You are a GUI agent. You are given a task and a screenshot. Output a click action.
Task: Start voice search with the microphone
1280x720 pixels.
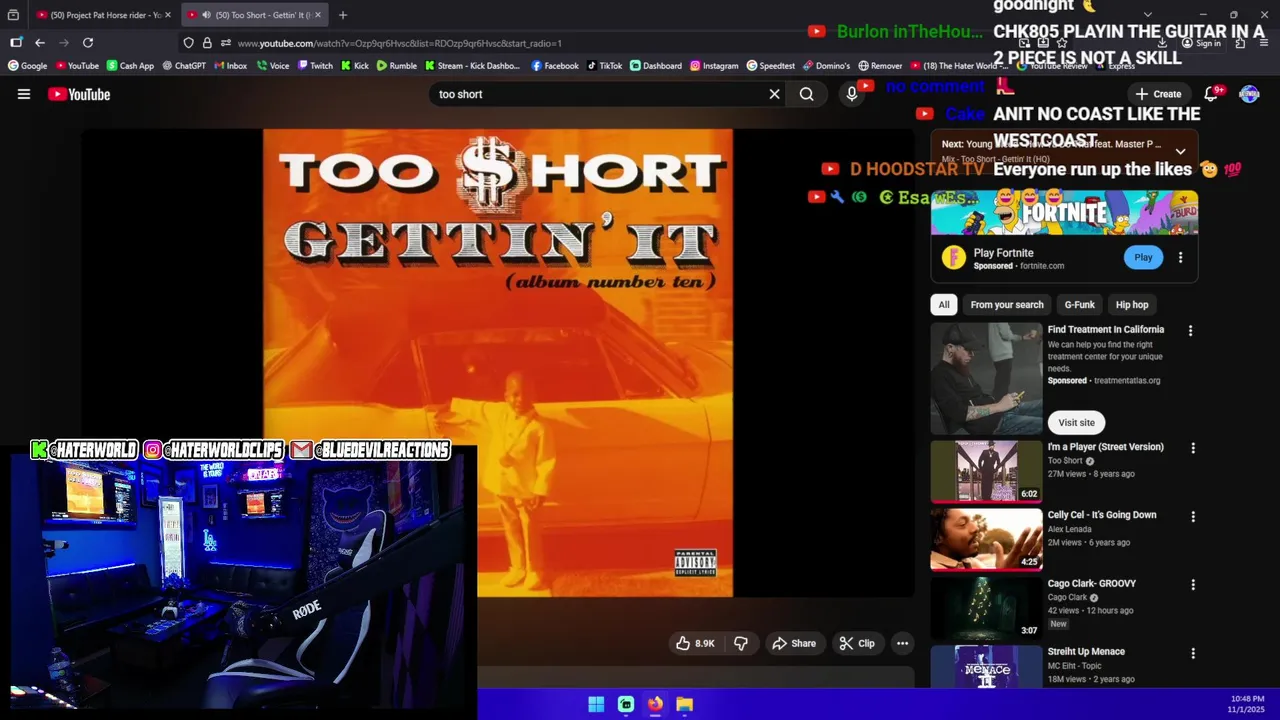pyautogui.click(x=852, y=94)
